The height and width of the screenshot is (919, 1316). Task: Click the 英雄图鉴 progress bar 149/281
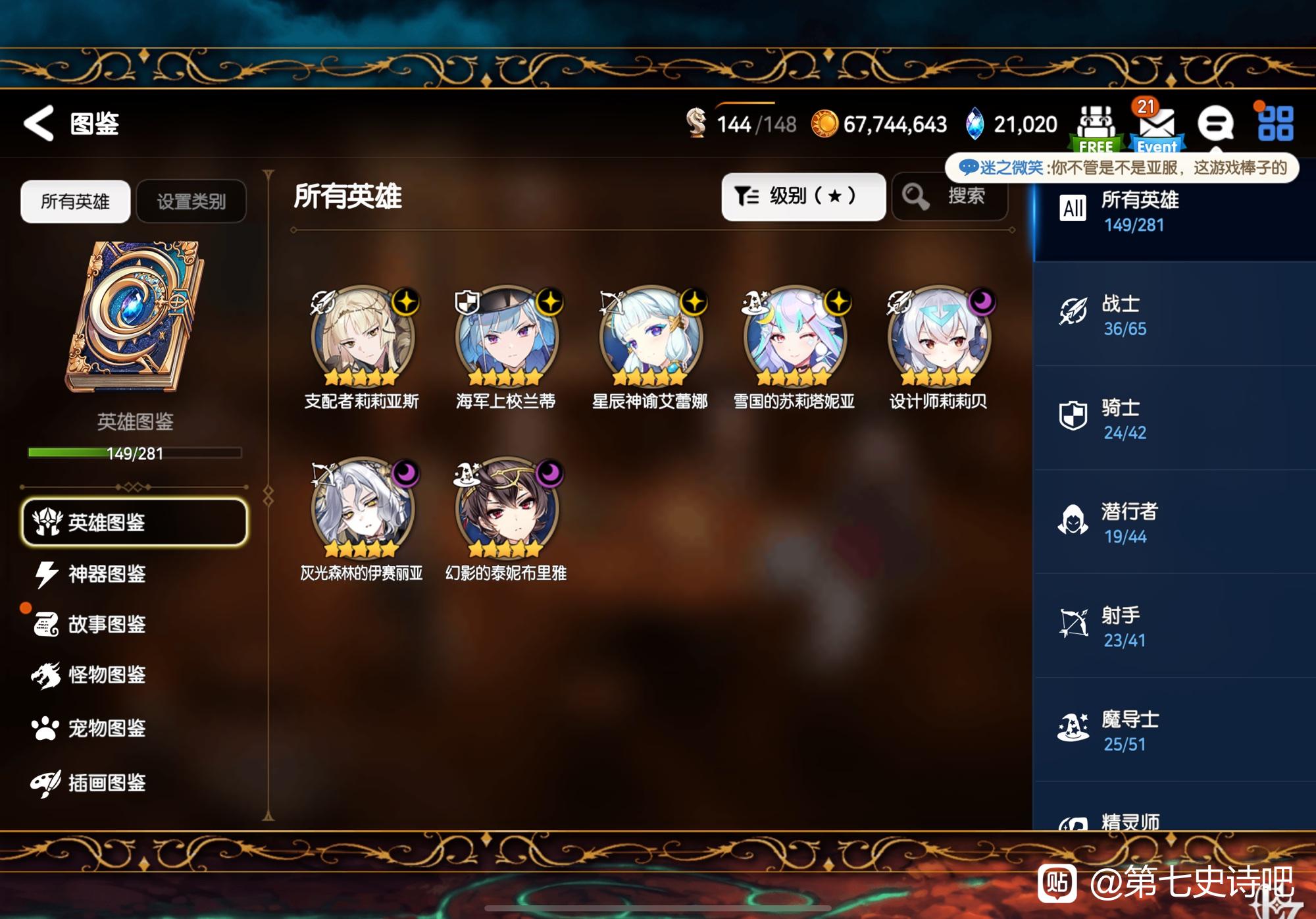135,453
